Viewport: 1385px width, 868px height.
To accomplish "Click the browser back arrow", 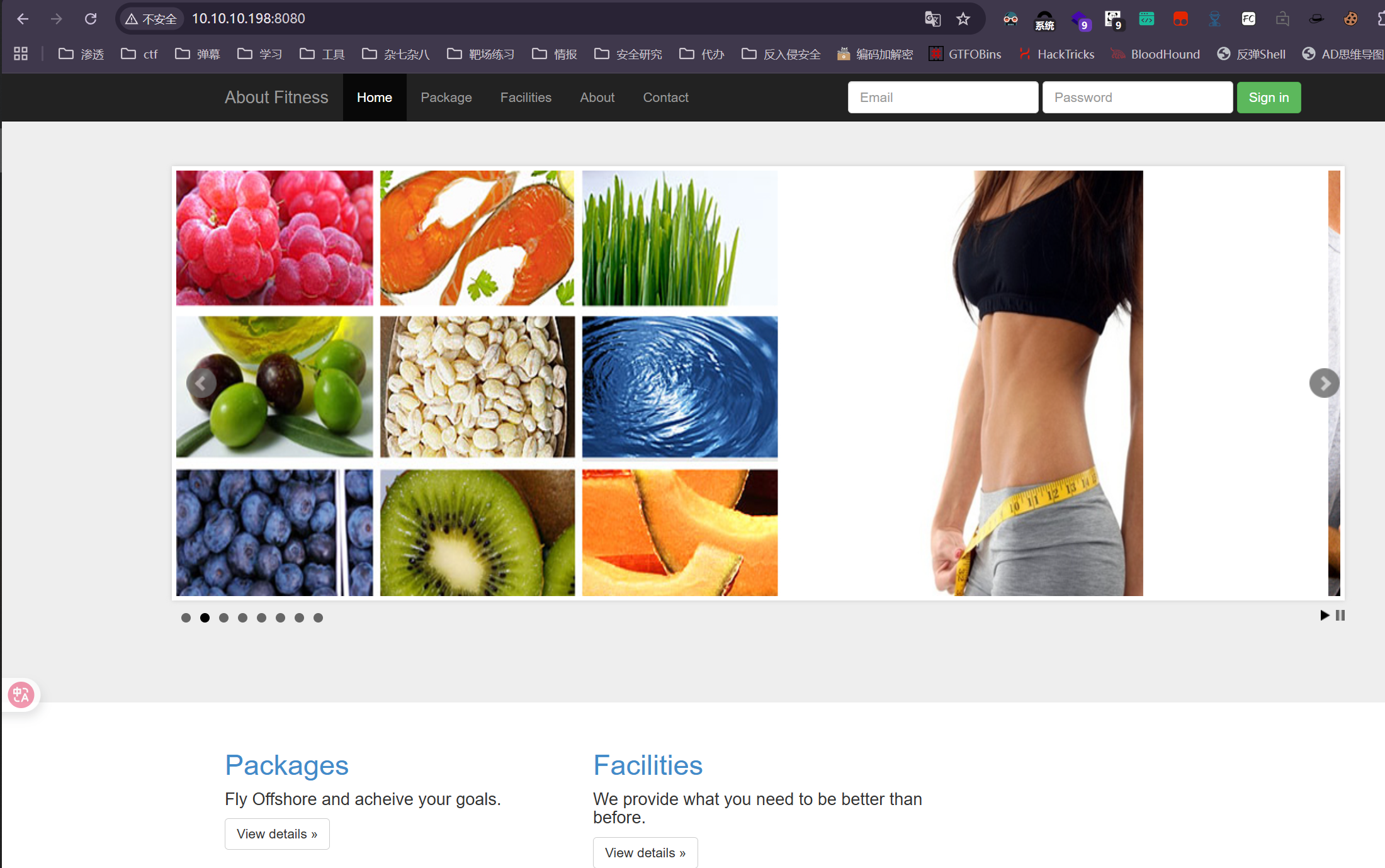I will pos(23,19).
